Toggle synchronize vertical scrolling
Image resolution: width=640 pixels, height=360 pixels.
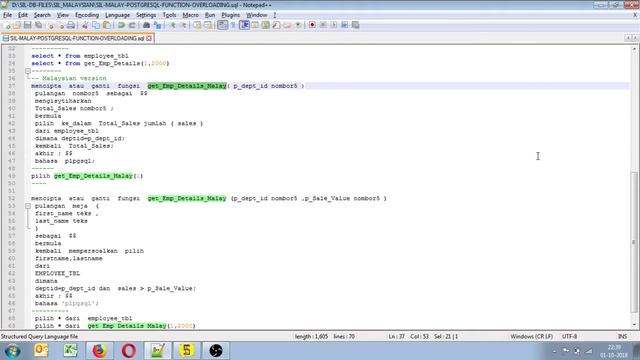pos(197,25)
